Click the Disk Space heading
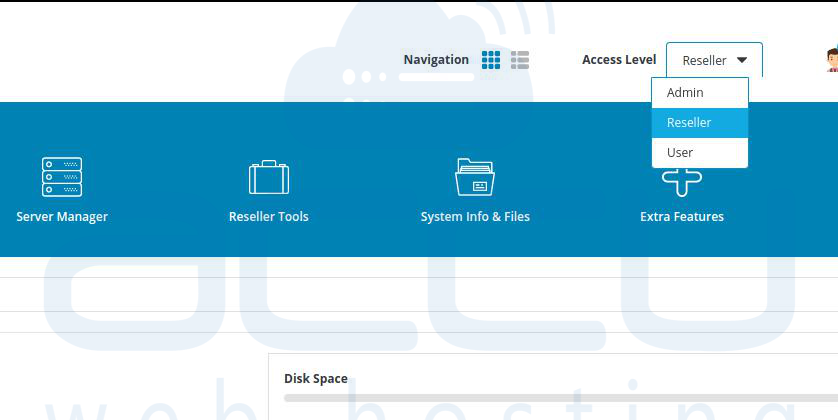Screen dimensions: 838x420 pyautogui.click(x=316, y=379)
